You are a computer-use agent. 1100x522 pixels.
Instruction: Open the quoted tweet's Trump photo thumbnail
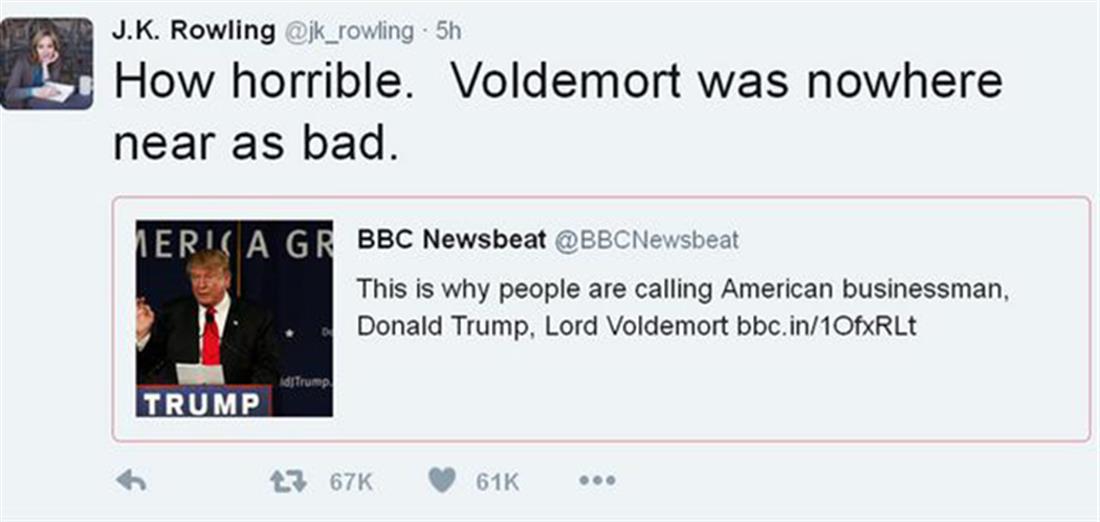(235, 318)
